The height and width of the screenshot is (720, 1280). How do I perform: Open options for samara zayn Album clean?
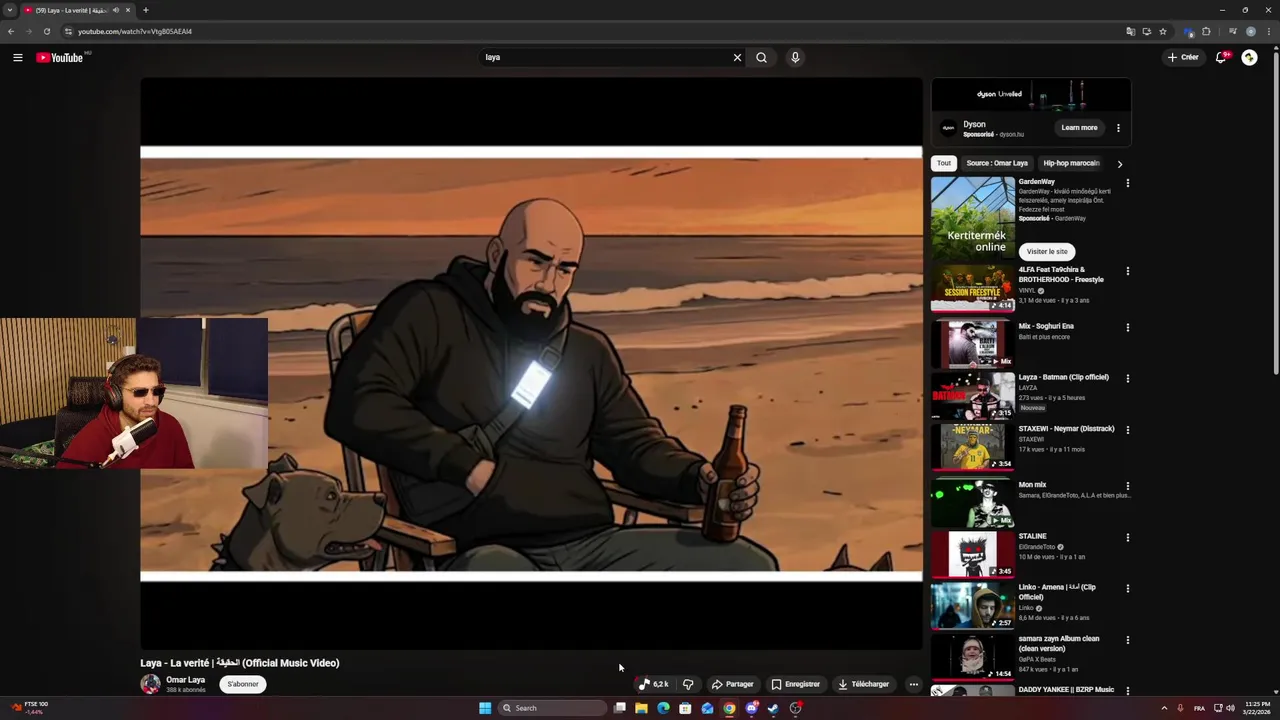[1127, 640]
